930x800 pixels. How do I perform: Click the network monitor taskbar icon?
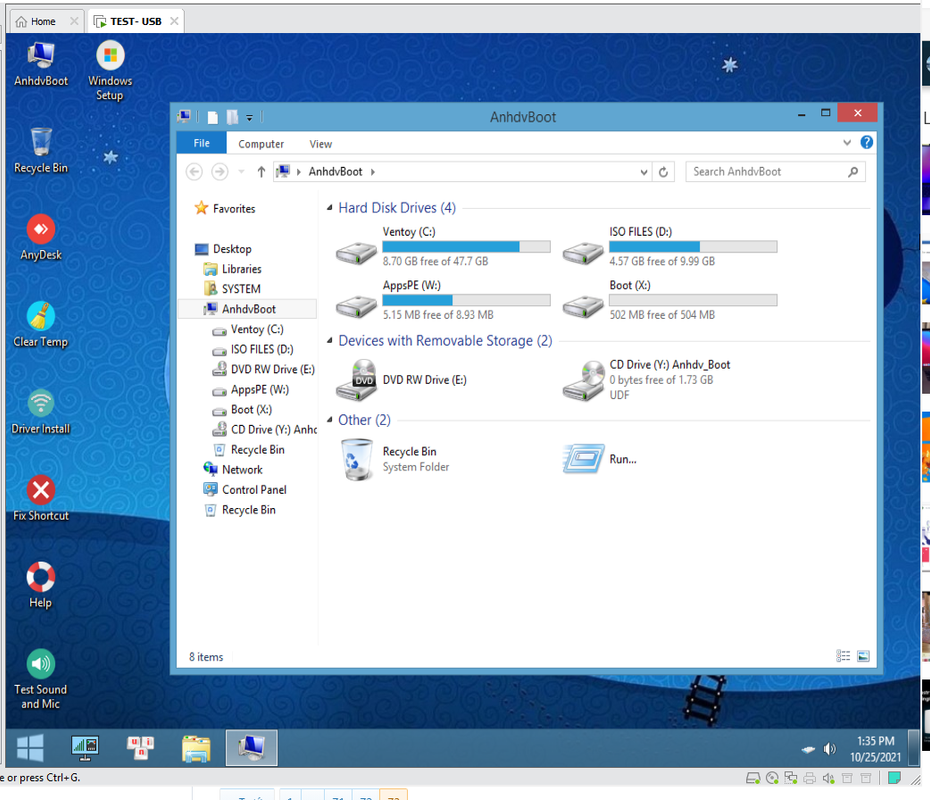(85, 747)
